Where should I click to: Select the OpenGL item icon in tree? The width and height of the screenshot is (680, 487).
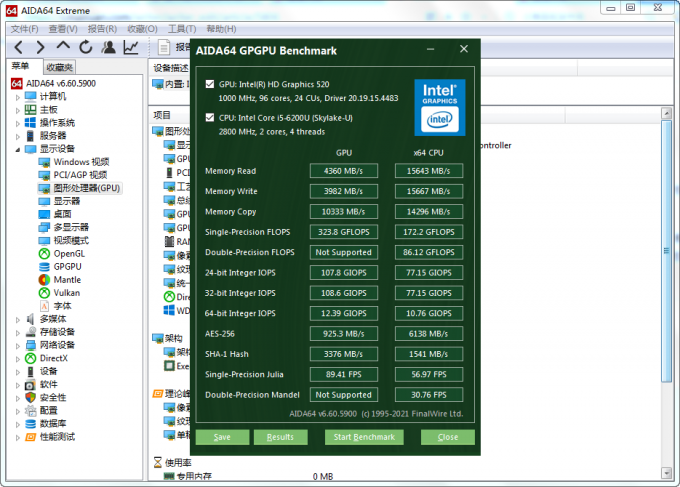tap(44, 253)
